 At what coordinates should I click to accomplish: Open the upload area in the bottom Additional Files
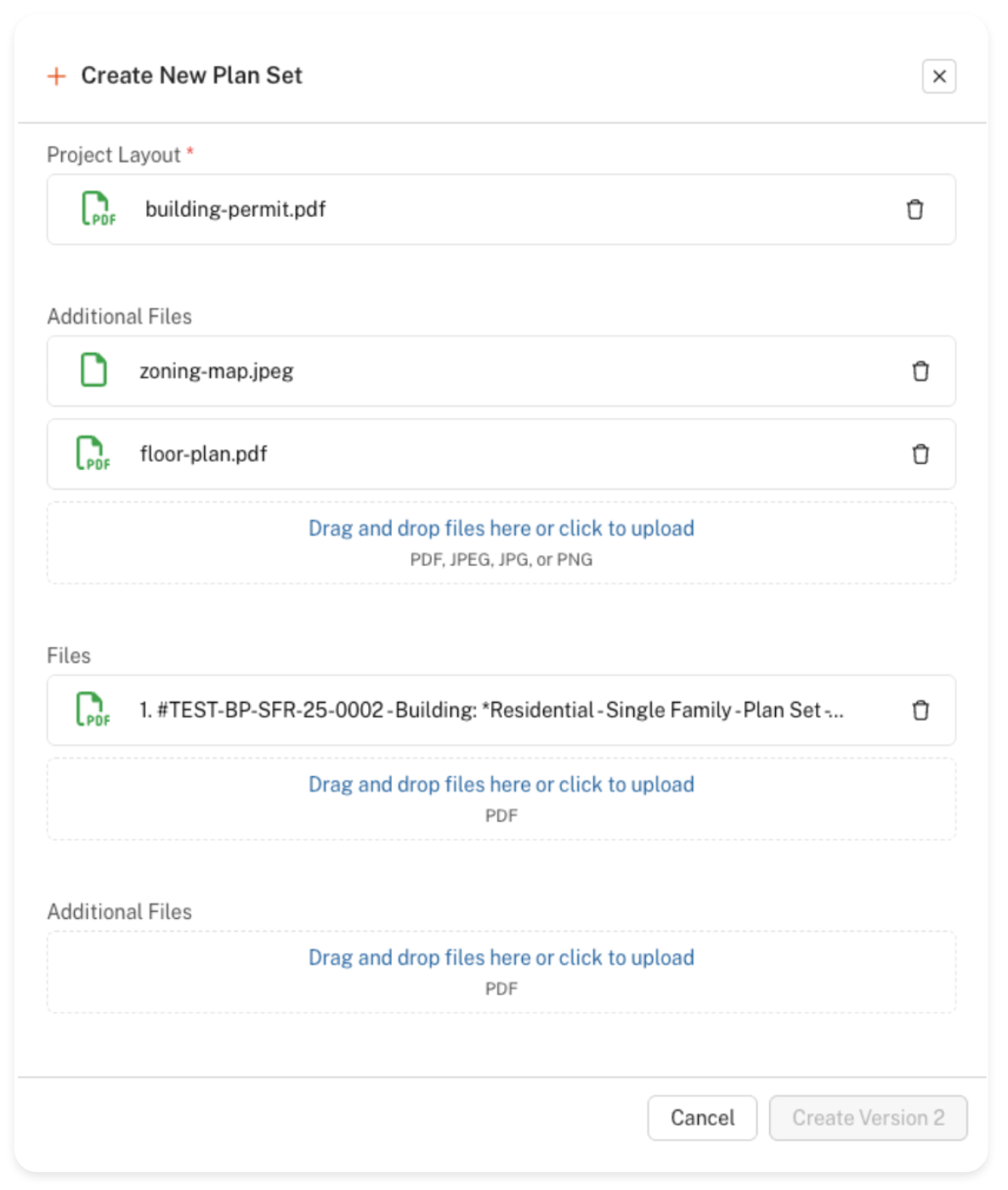(x=501, y=972)
